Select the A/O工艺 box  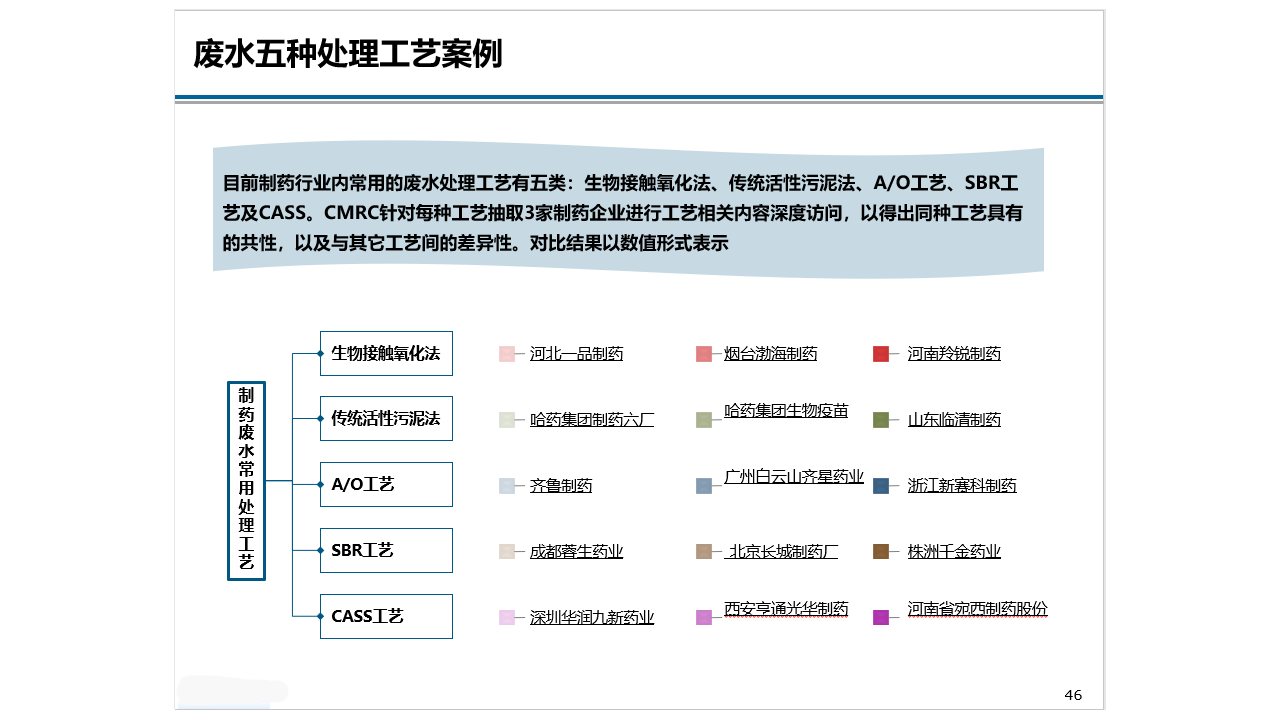(x=386, y=485)
